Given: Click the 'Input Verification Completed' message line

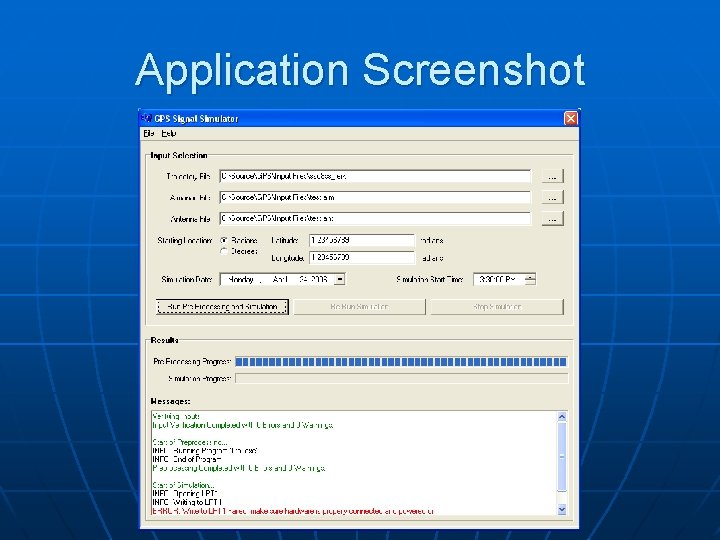Looking at the screenshot, I should (x=243, y=425).
